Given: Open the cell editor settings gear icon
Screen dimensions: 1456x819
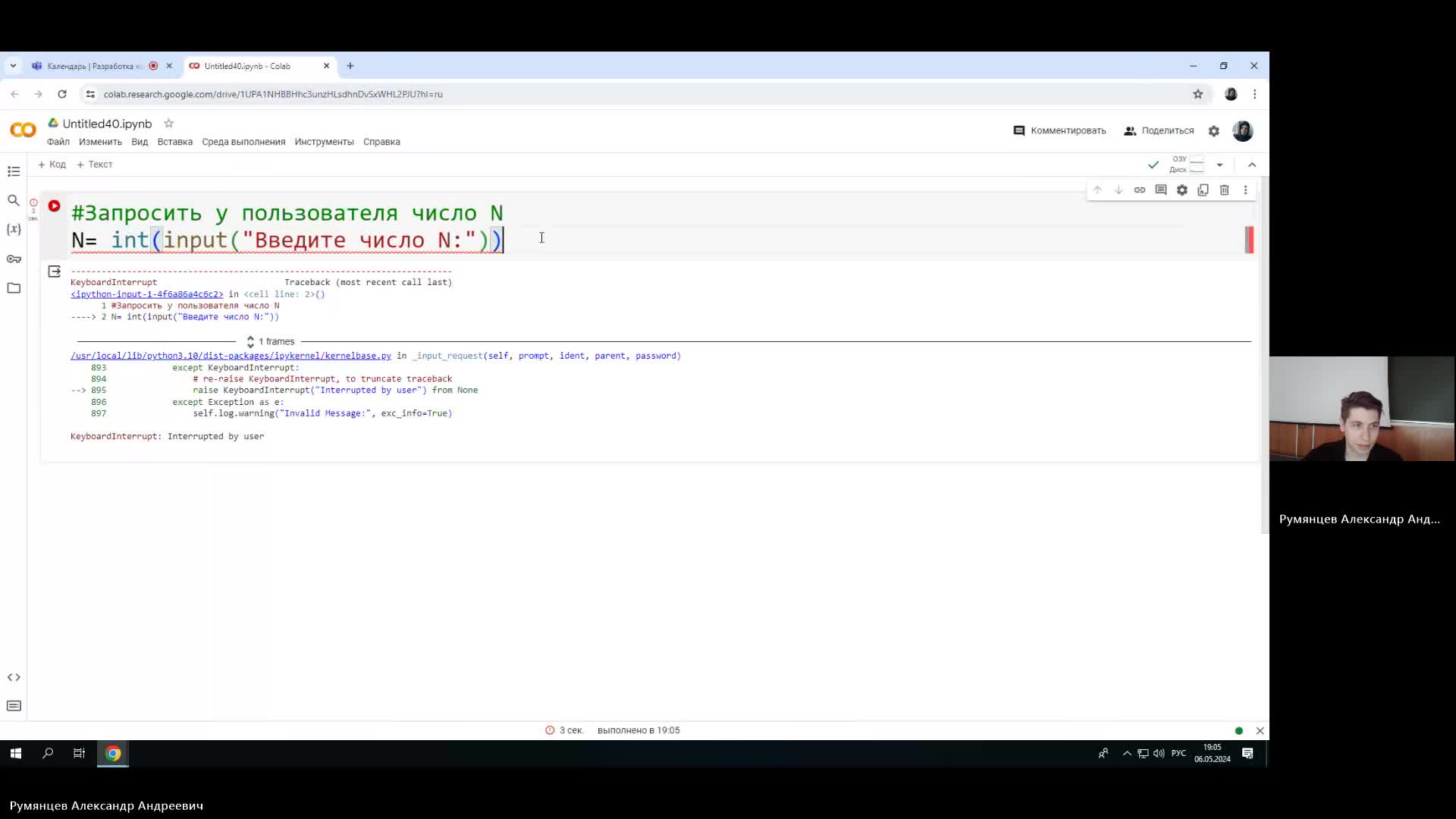Looking at the screenshot, I should [x=1182, y=190].
